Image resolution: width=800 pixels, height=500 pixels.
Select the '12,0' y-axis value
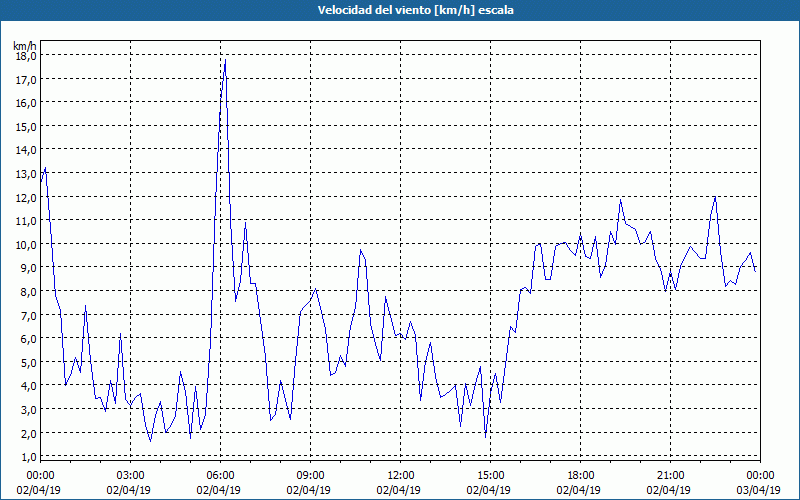pos(26,197)
